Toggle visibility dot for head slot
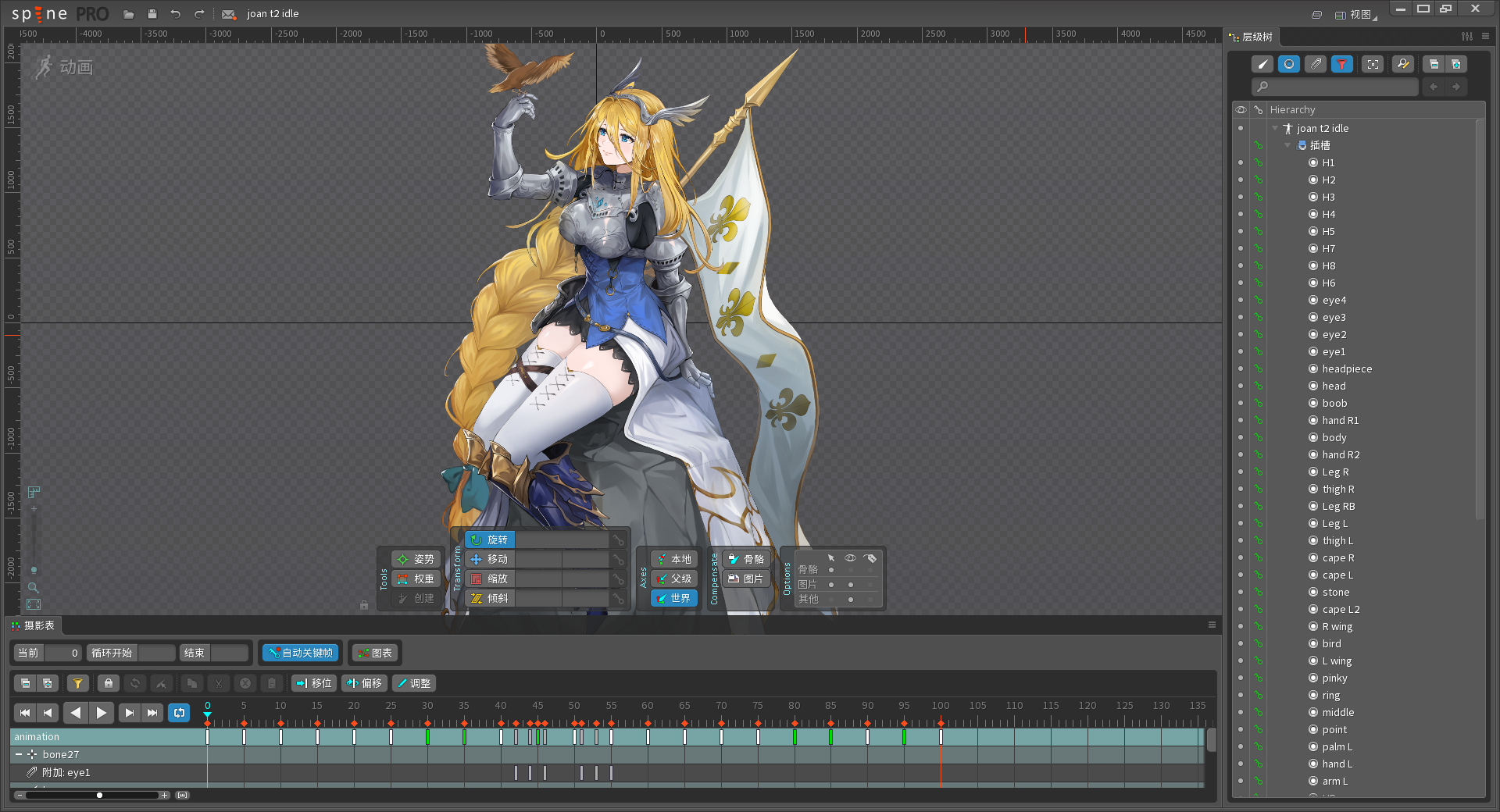1500x812 pixels. pyautogui.click(x=1241, y=386)
